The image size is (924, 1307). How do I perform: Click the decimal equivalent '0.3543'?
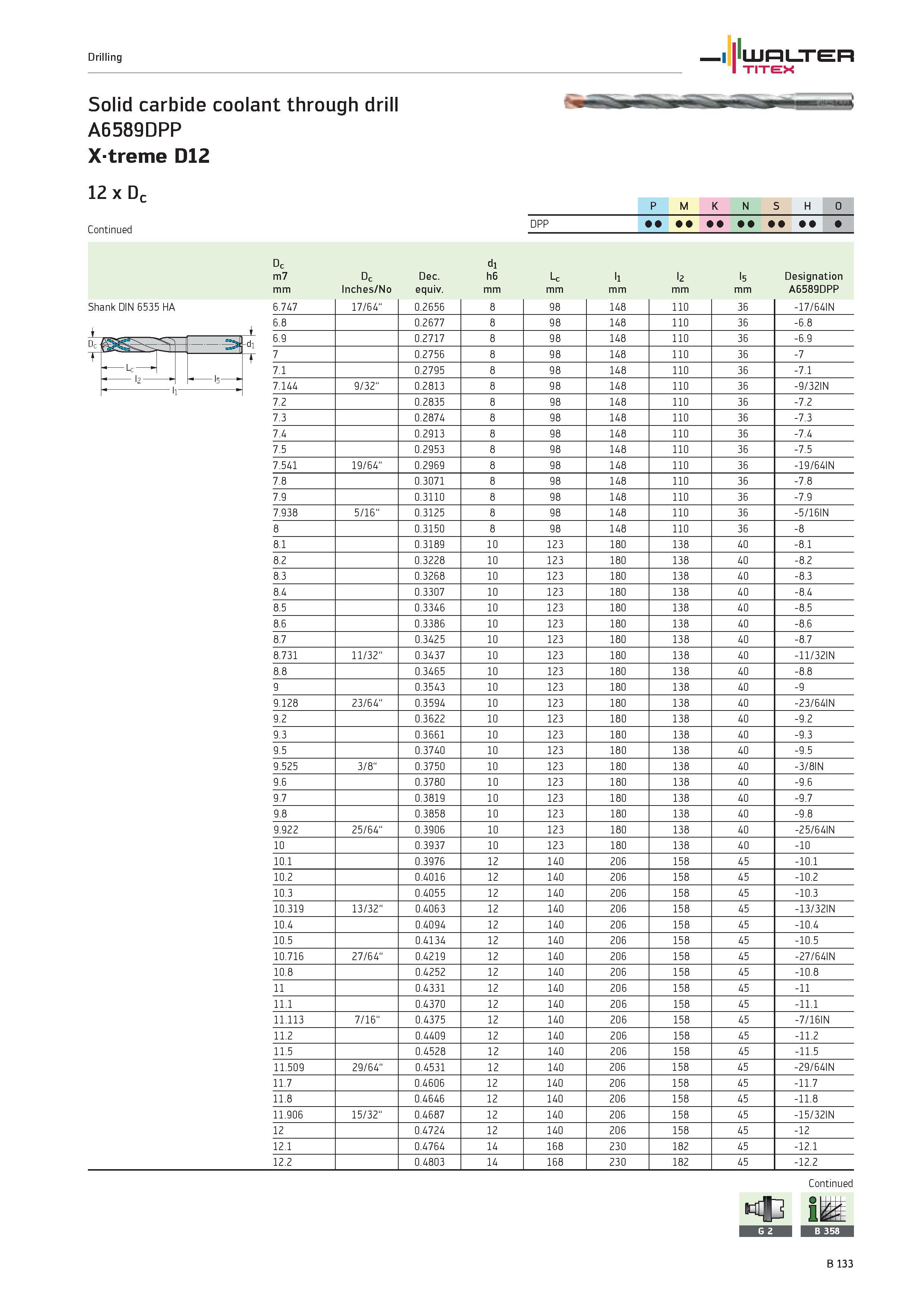click(429, 688)
